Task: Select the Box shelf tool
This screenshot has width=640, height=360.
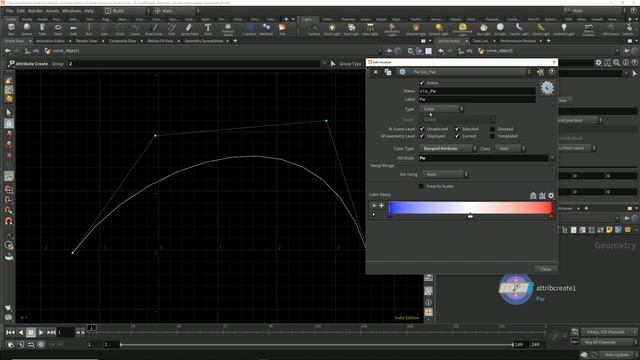Action: (x=11, y=29)
